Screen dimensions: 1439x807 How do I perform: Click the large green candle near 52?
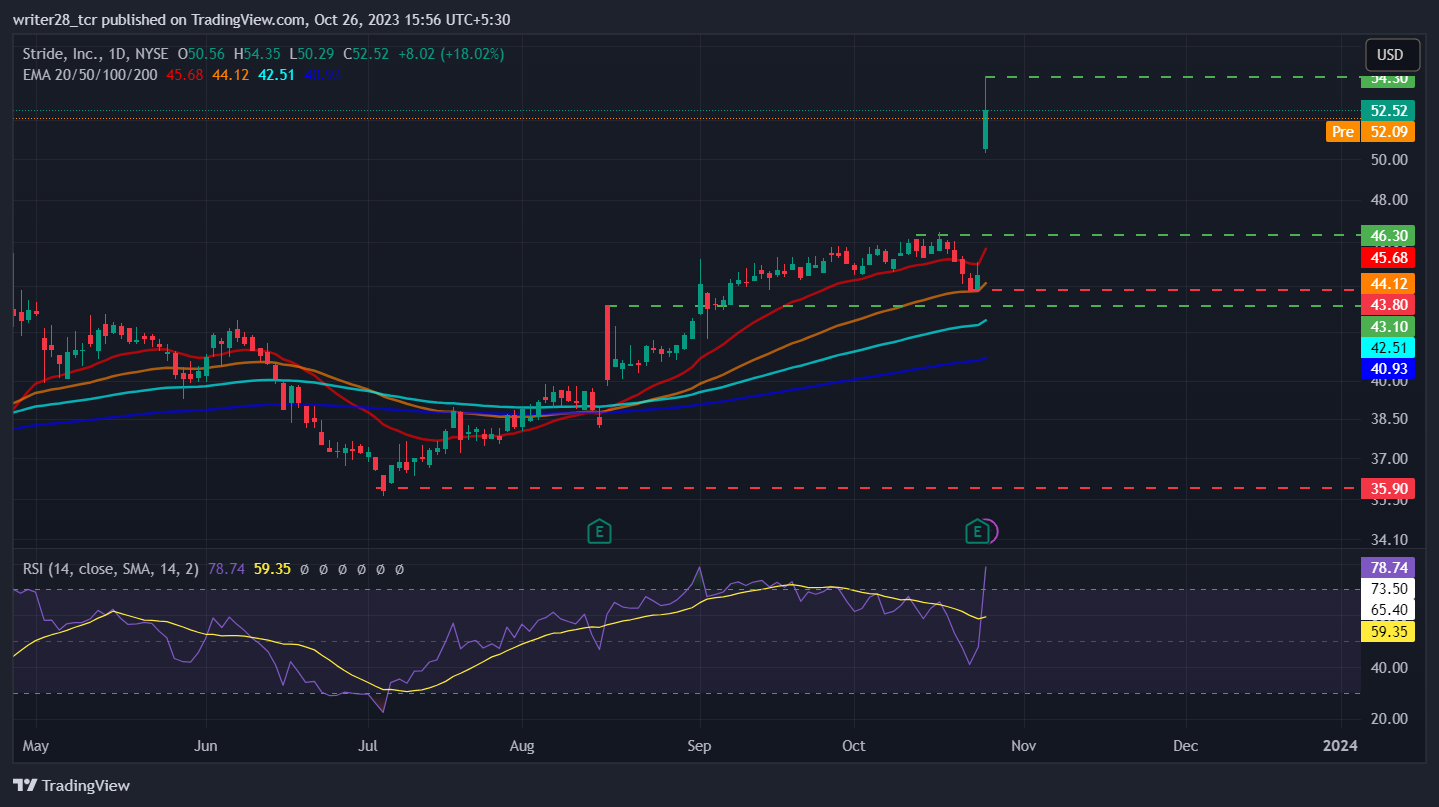point(985,128)
